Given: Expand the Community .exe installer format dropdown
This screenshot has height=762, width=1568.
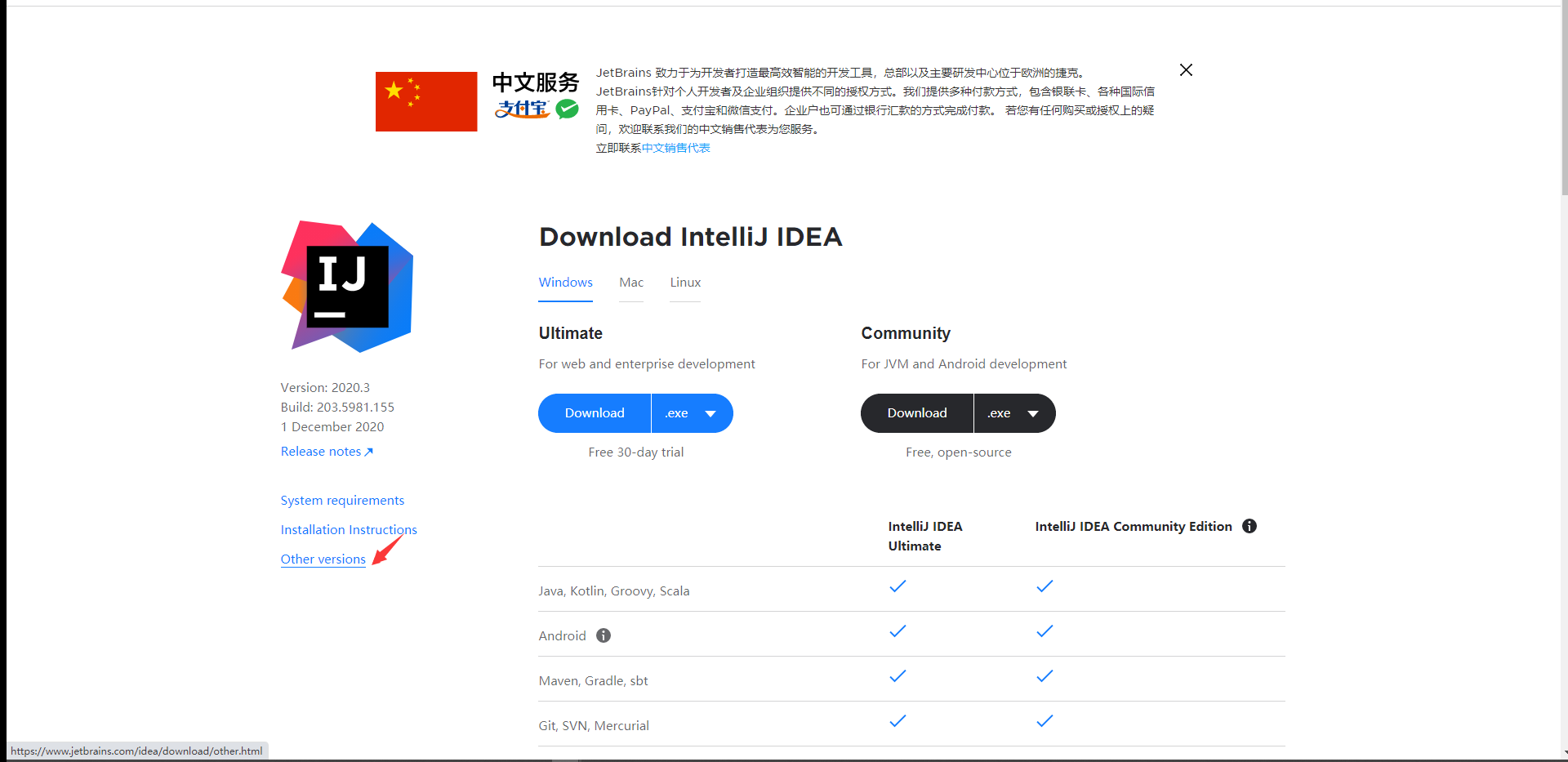Looking at the screenshot, I should 1014,413.
